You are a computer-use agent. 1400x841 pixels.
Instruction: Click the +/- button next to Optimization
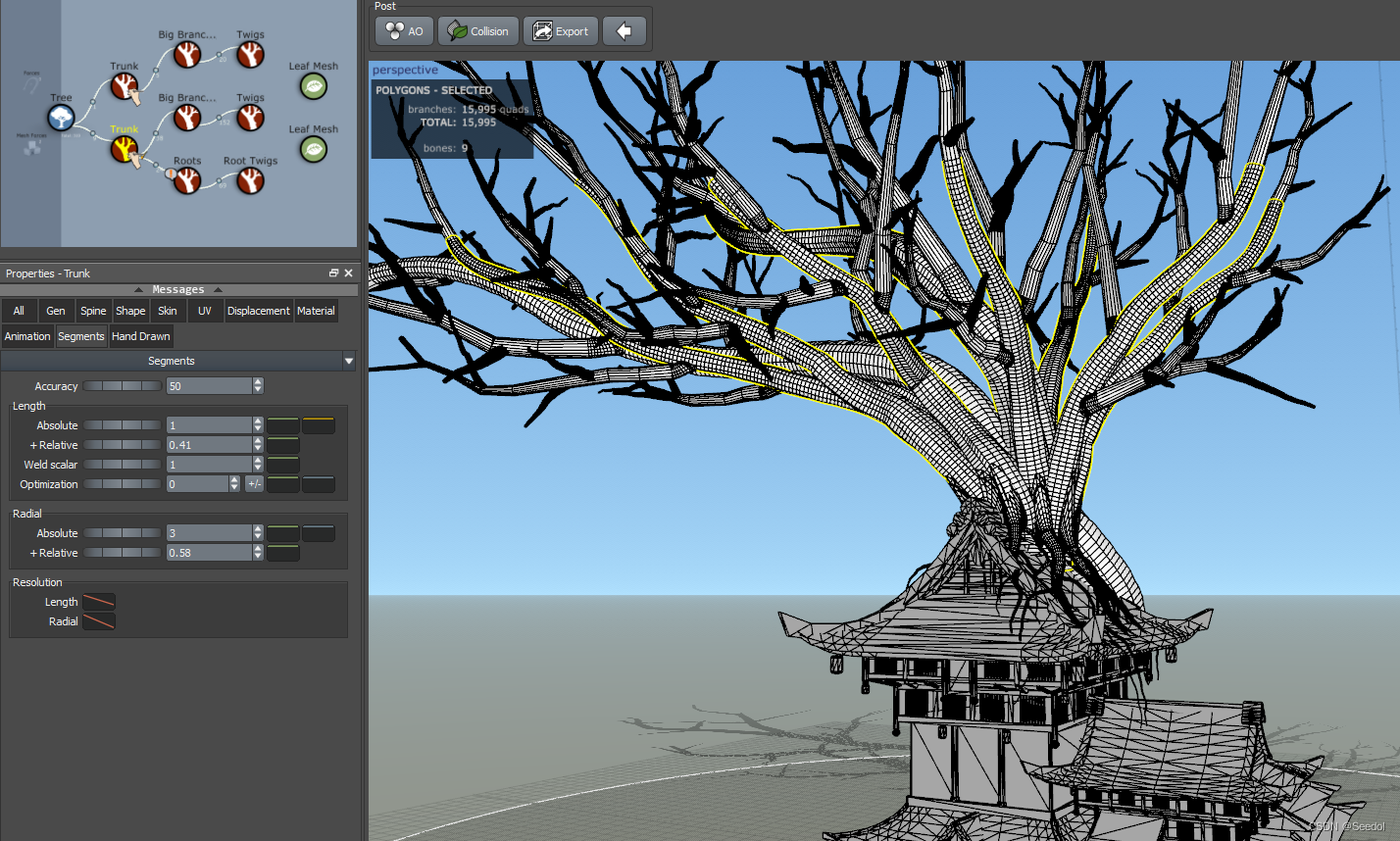coord(254,483)
